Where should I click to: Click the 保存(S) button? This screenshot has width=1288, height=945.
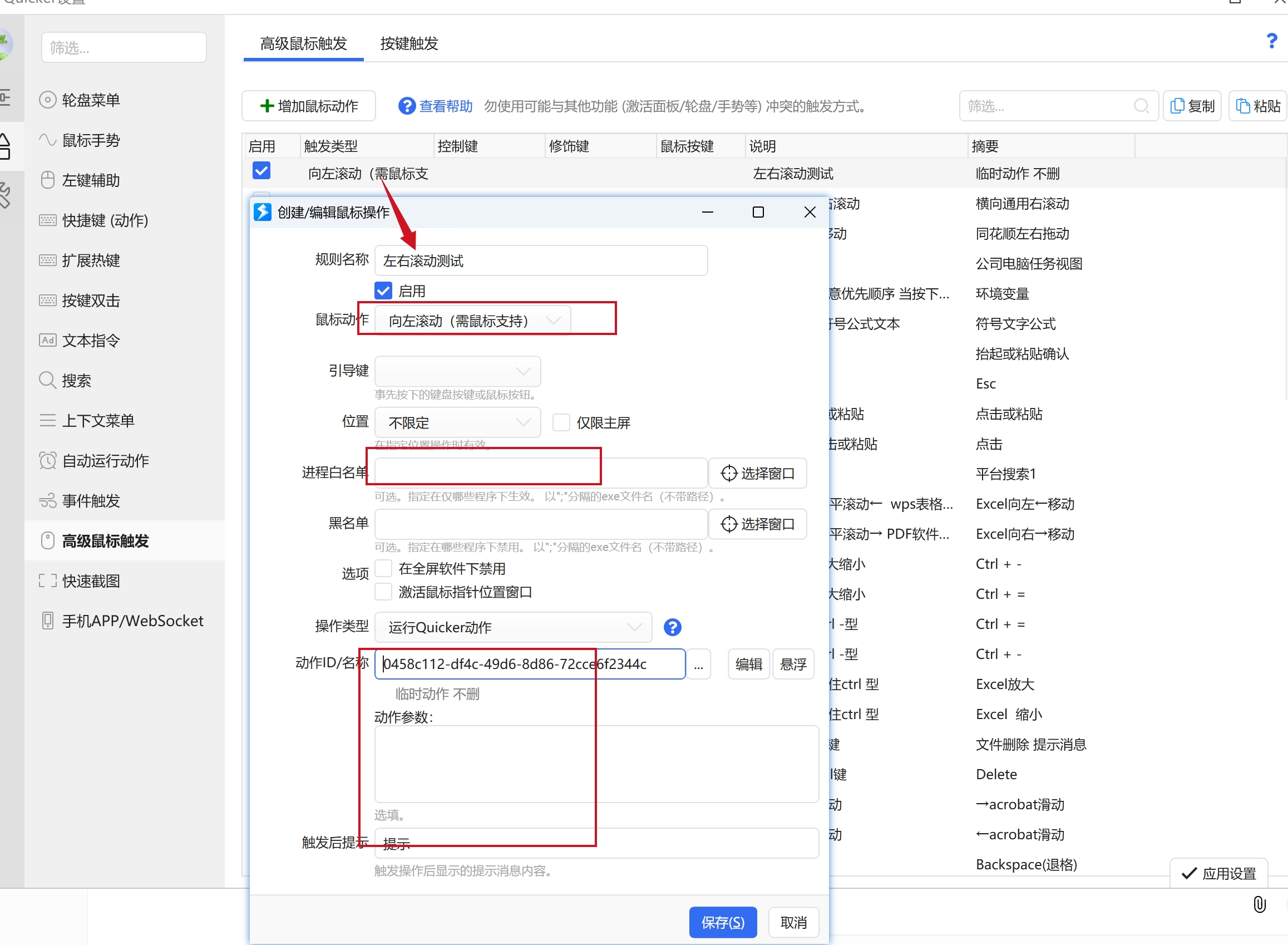click(x=722, y=922)
